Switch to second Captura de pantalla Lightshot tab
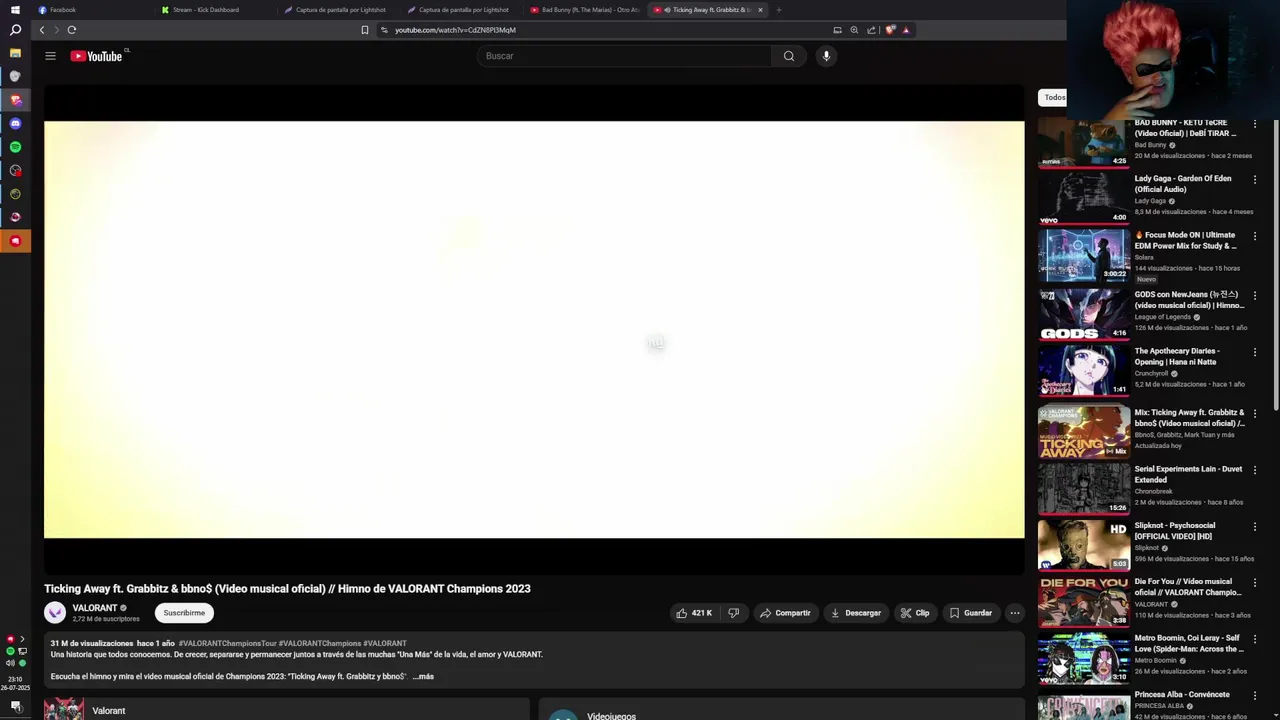Viewport: 1280px width, 720px height. [x=463, y=10]
